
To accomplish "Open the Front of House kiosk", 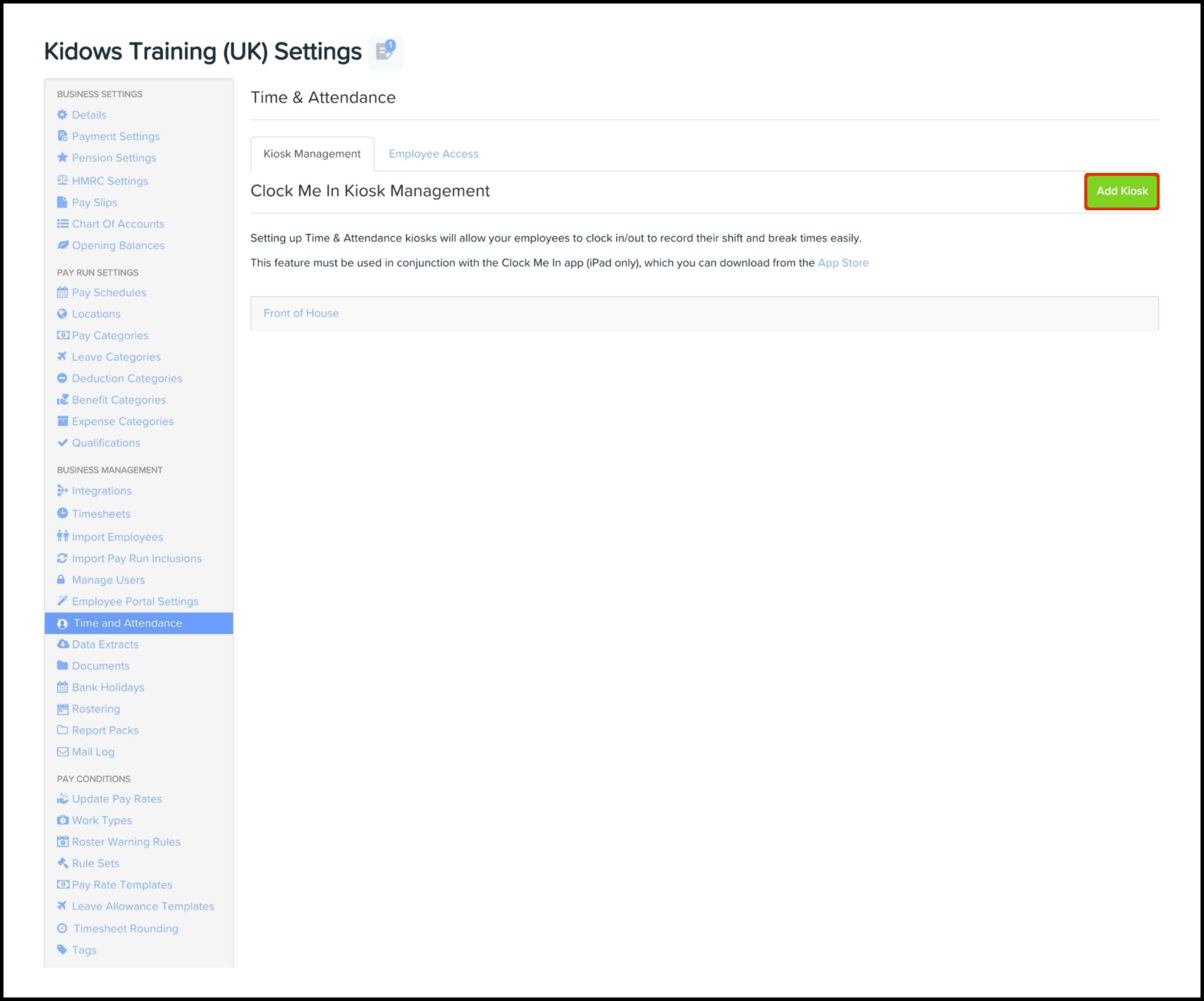I will [x=301, y=313].
